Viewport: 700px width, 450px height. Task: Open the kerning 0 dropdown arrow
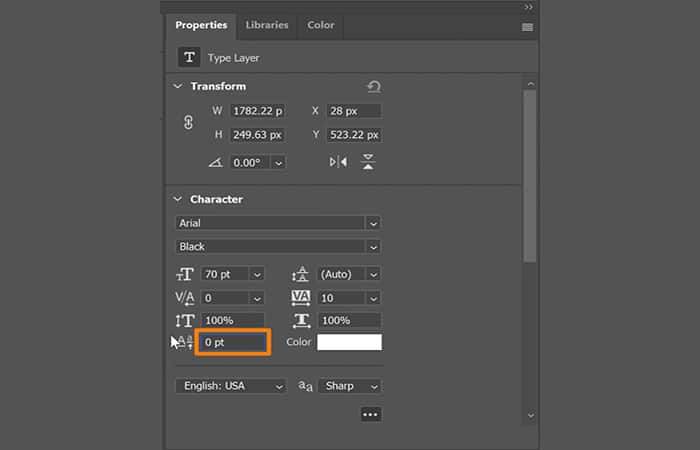257,298
